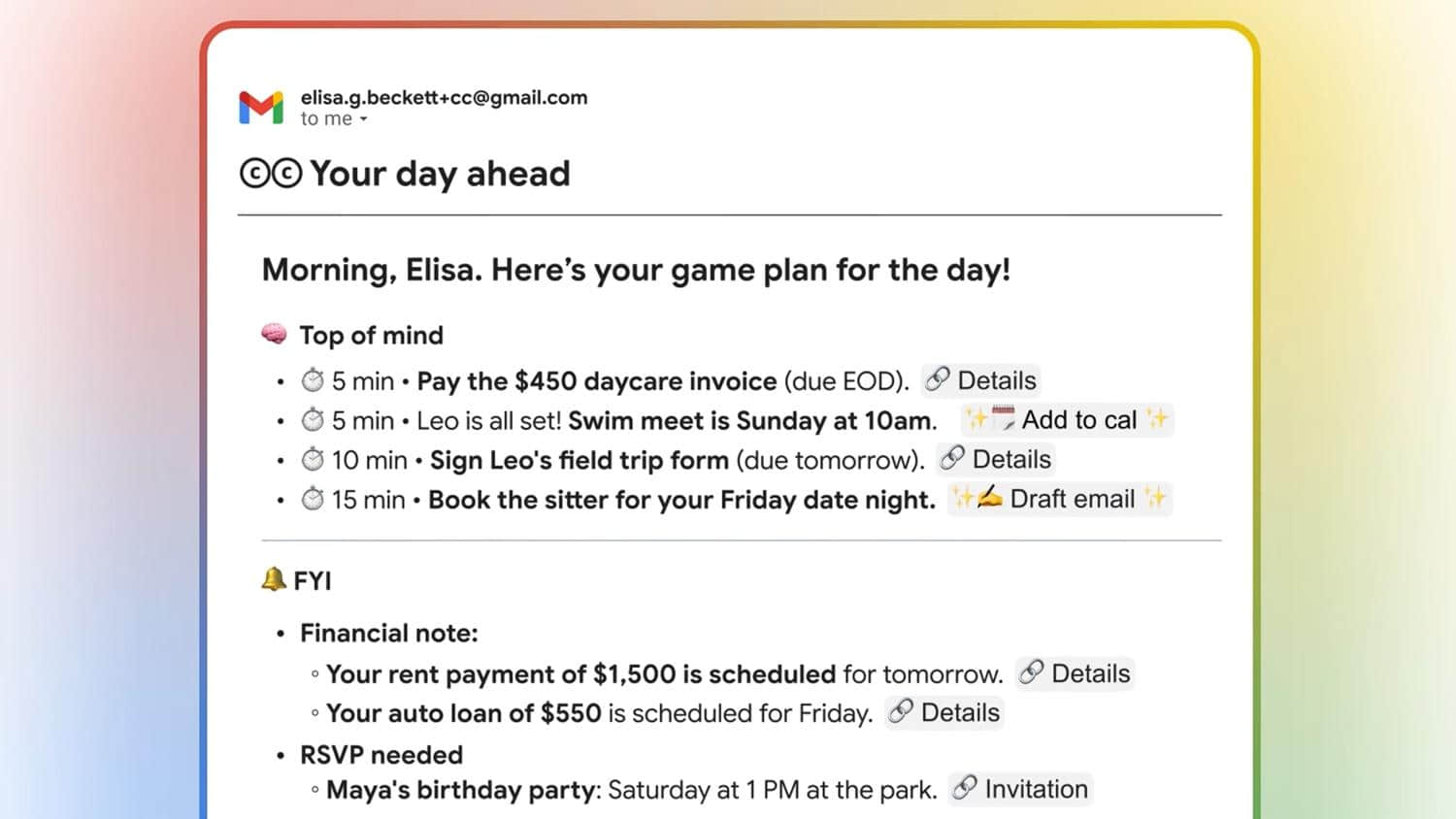1456x819 pixels.
Task: Click Draft email for booking the sitter
Action: 1060,499
